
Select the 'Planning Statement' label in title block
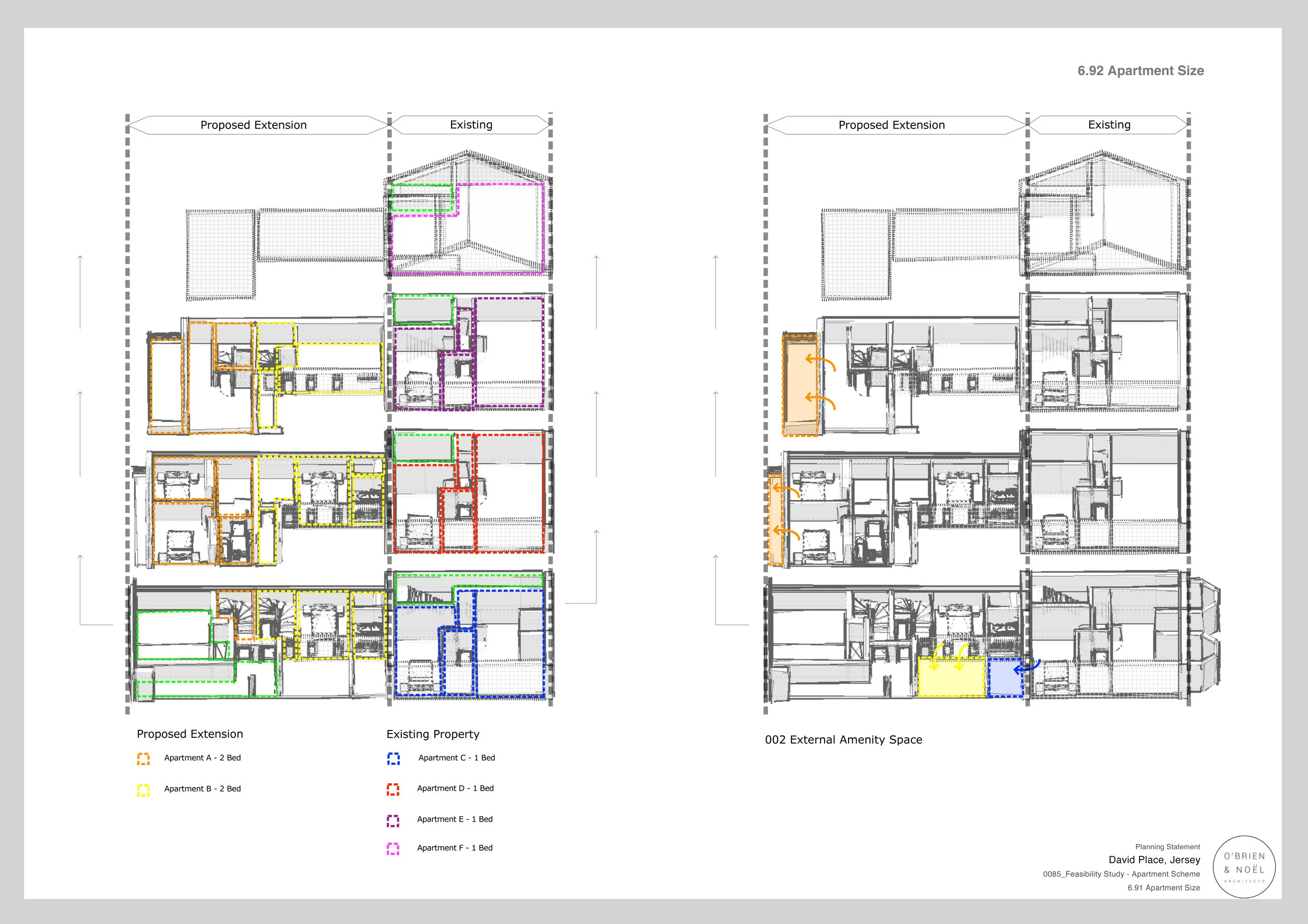(1168, 847)
